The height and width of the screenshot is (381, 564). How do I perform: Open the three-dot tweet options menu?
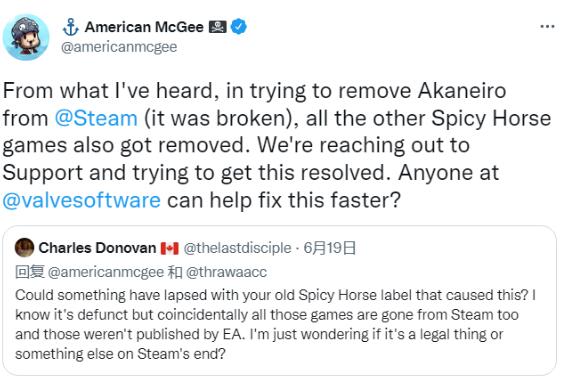(547, 26)
